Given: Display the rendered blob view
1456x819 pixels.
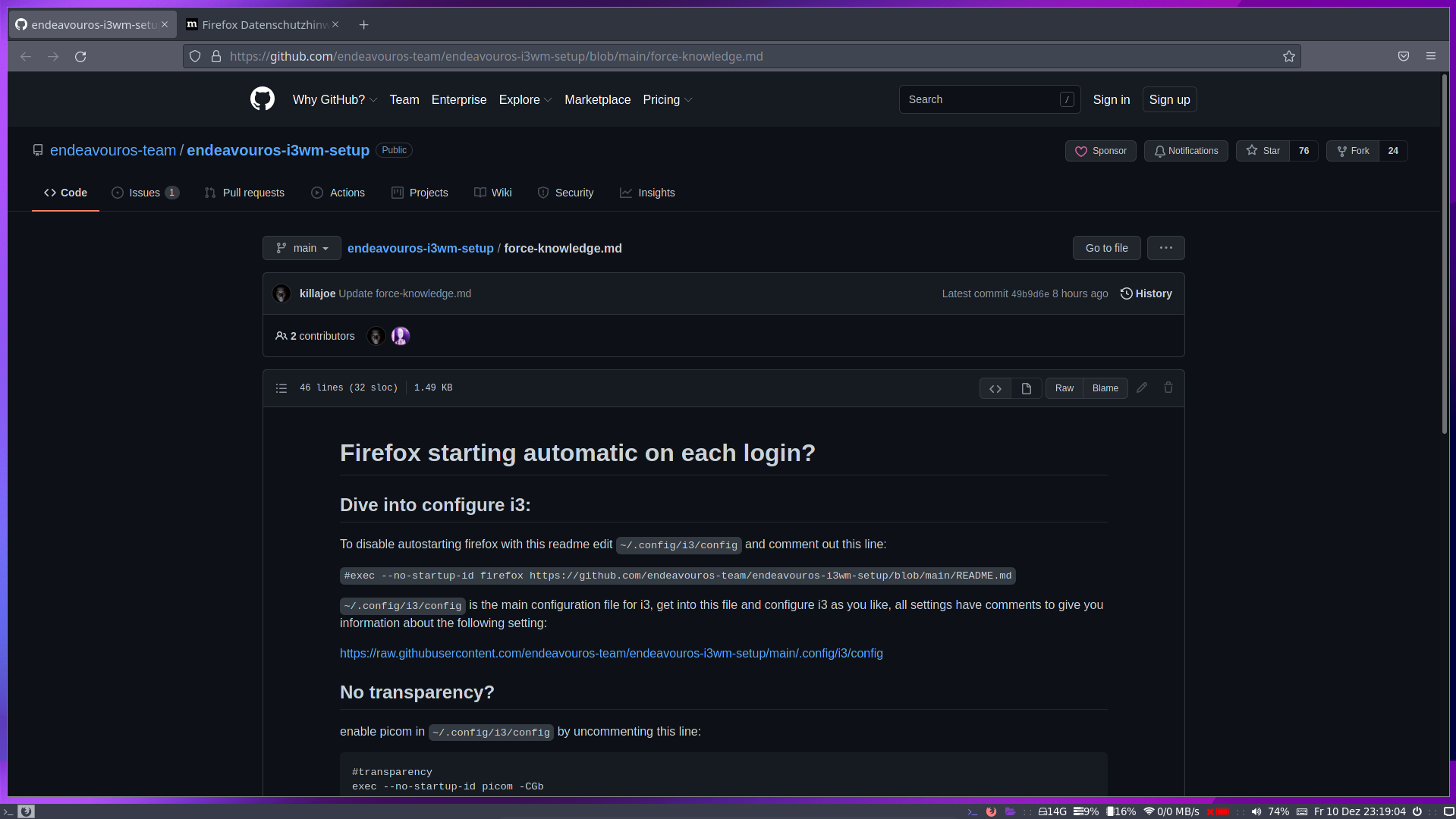Looking at the screenshot, I should [x=1027, y=388].
